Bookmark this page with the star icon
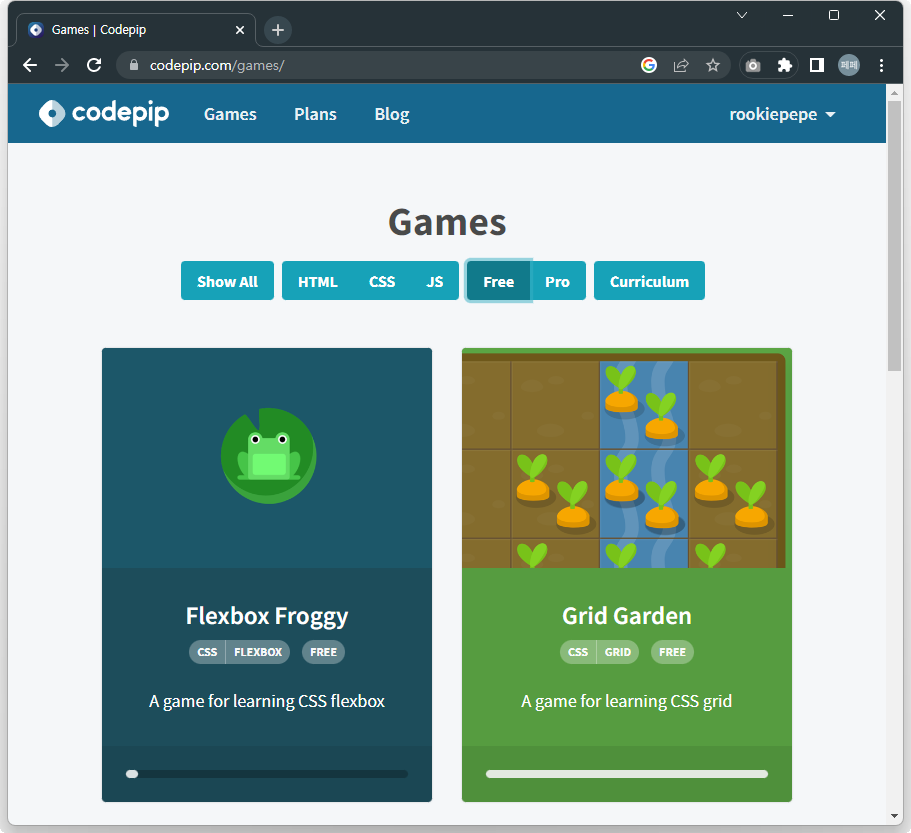This screenshot has height=833, width=911. point(713,65)
